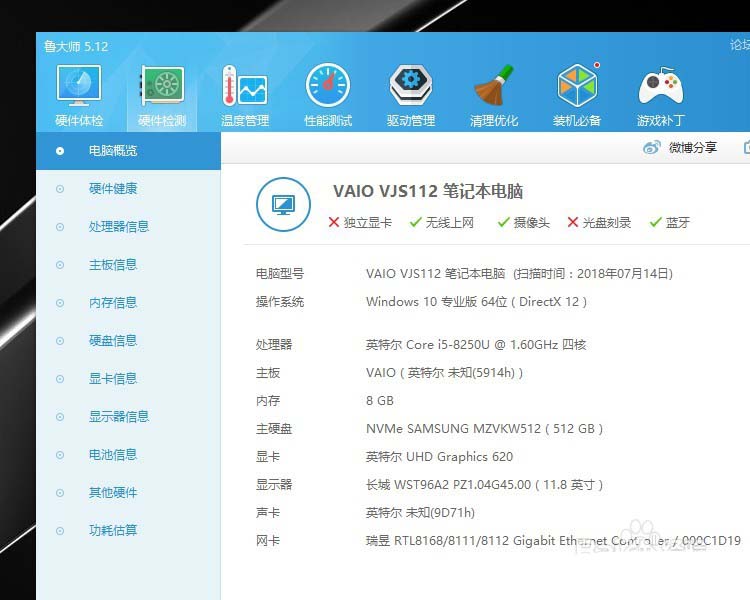Open 性能测试 performance test gauge icon

click(x=328, y=86)
